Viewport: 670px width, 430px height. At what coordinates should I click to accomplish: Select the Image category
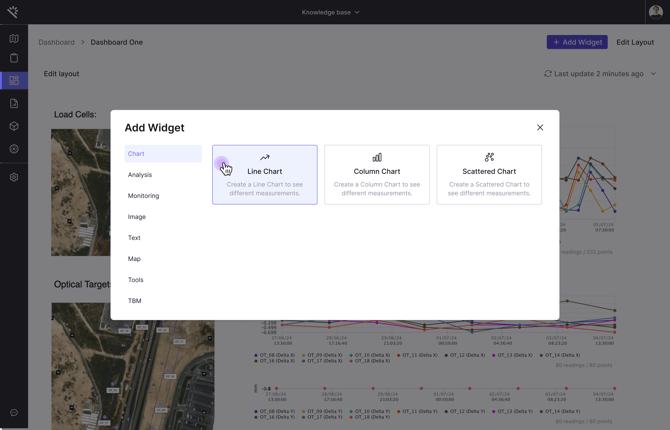pos(163,217)
